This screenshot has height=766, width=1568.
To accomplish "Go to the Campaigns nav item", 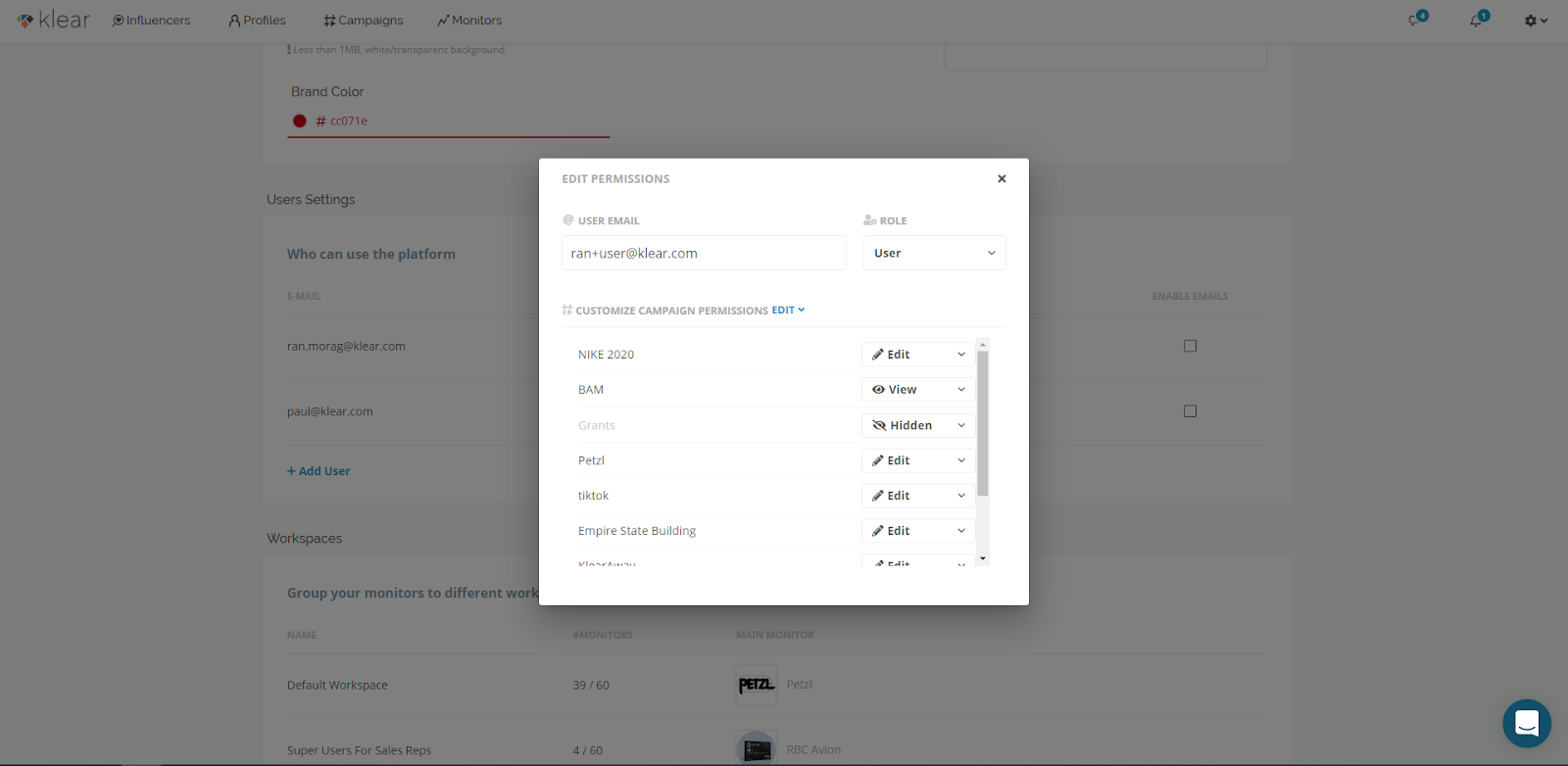I will coord(363,21).
